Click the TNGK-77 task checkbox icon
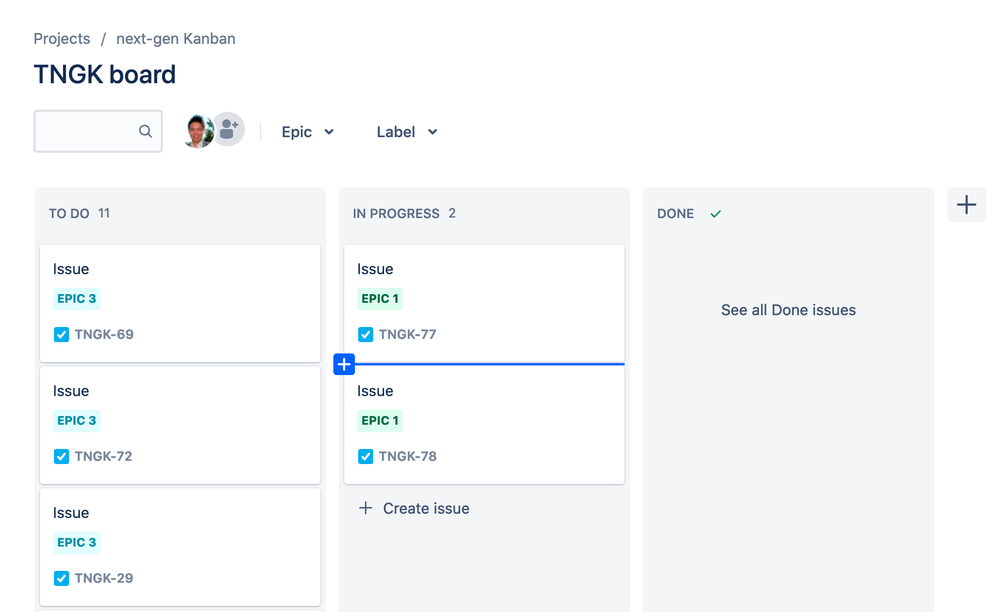Viewport: 999px width, 612px height. coord(366,334)
